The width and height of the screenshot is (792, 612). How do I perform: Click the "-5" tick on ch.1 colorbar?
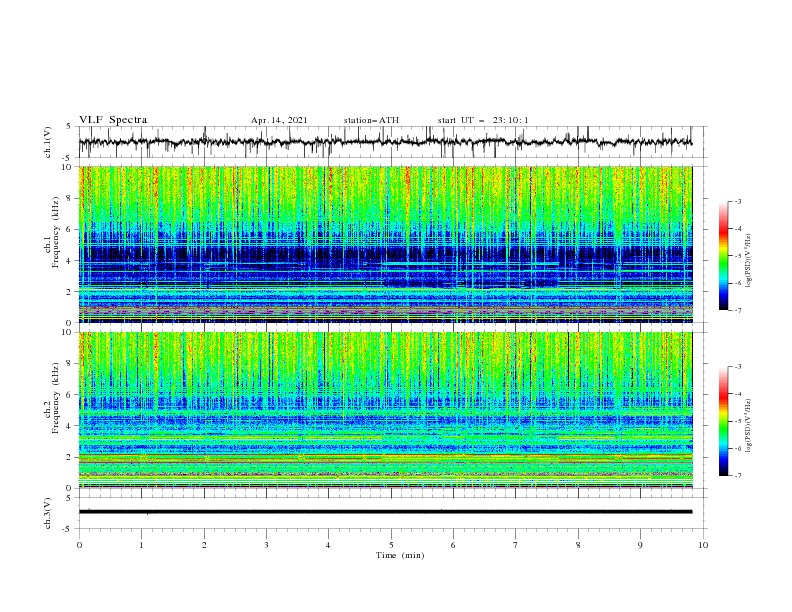tap(737, 256)
